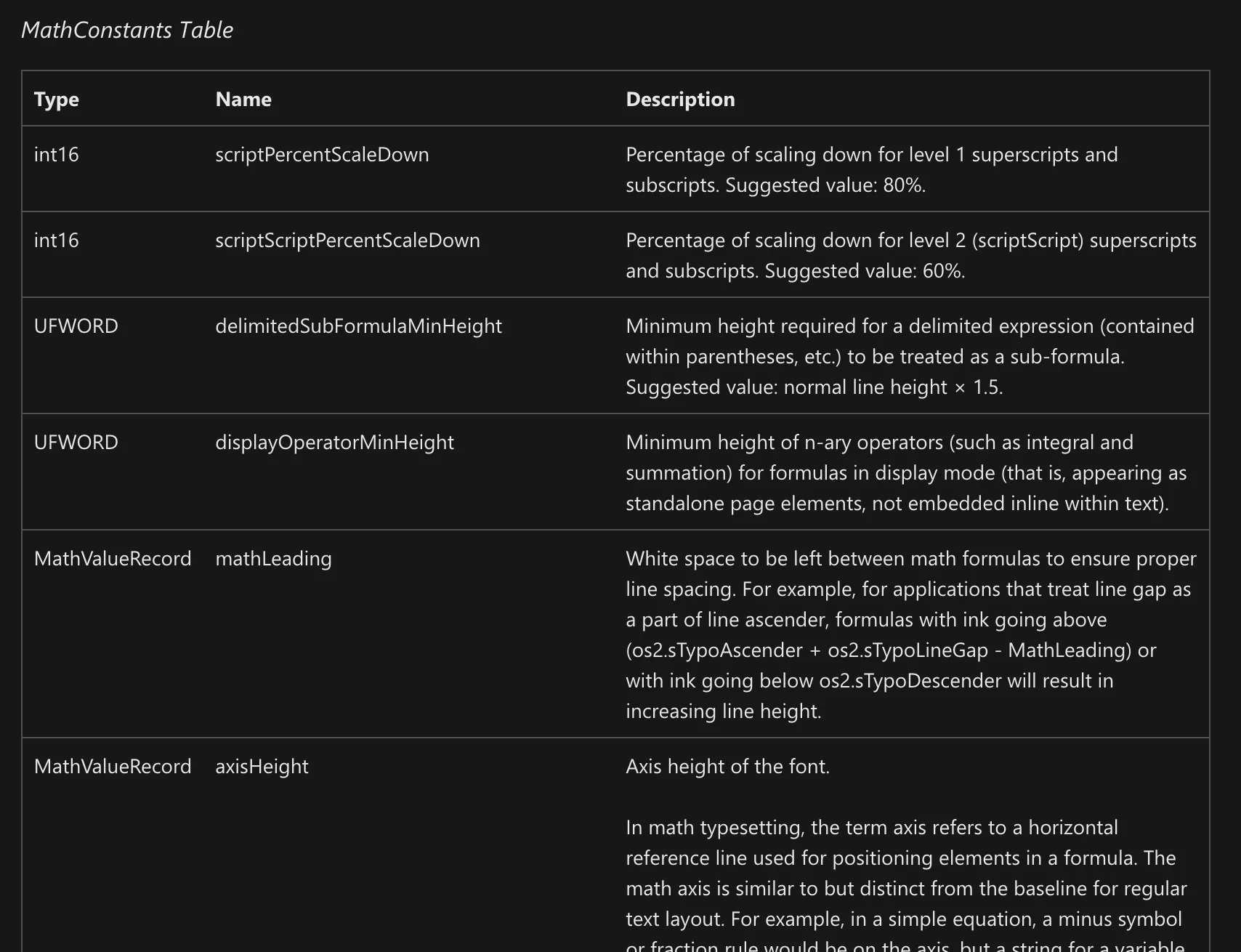This screenshot has height=952, width=1241.
Task: Select the scriptScriptPercentScaleDown name cell
Action: tap(347, 241)
